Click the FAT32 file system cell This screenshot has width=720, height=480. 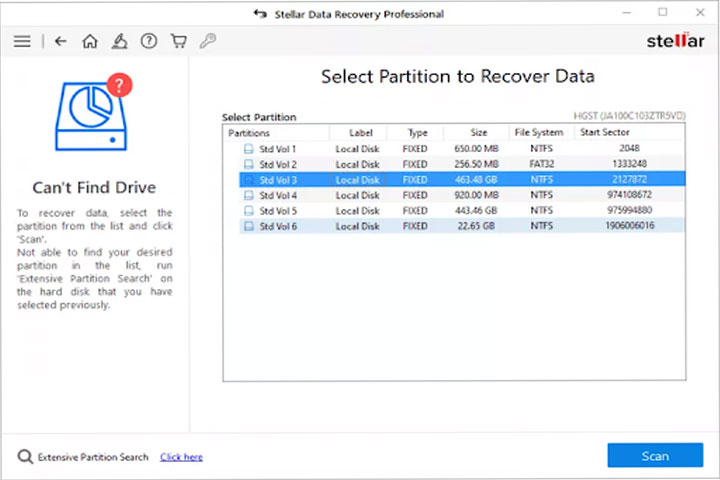[542, 164]
